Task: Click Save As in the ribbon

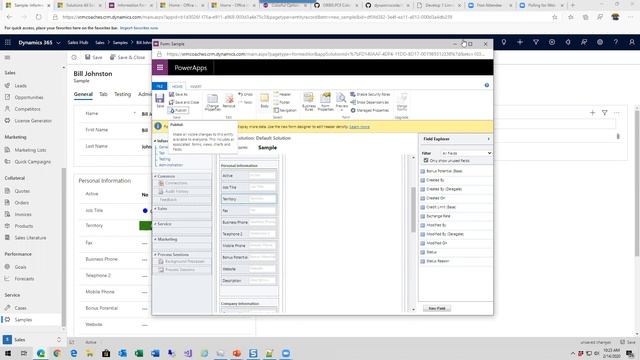Action: [x=178, y=94]
